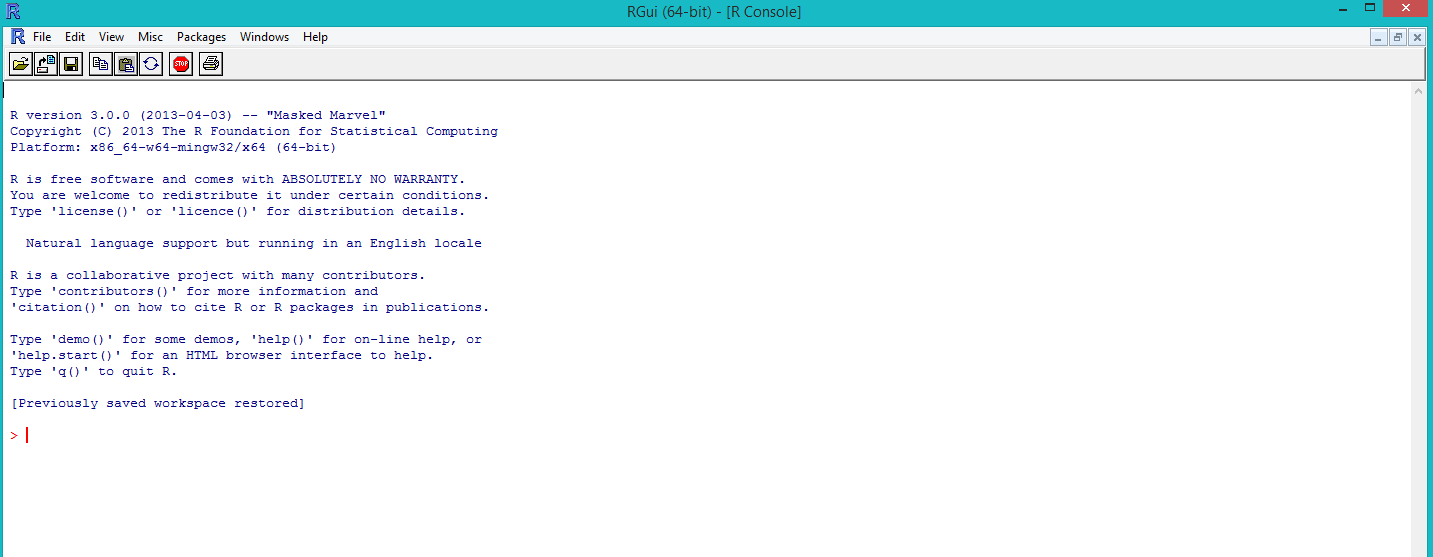1433x557 pixels.
Task: Click the "Type 'contributors()'" line
Action: point(194,291)
